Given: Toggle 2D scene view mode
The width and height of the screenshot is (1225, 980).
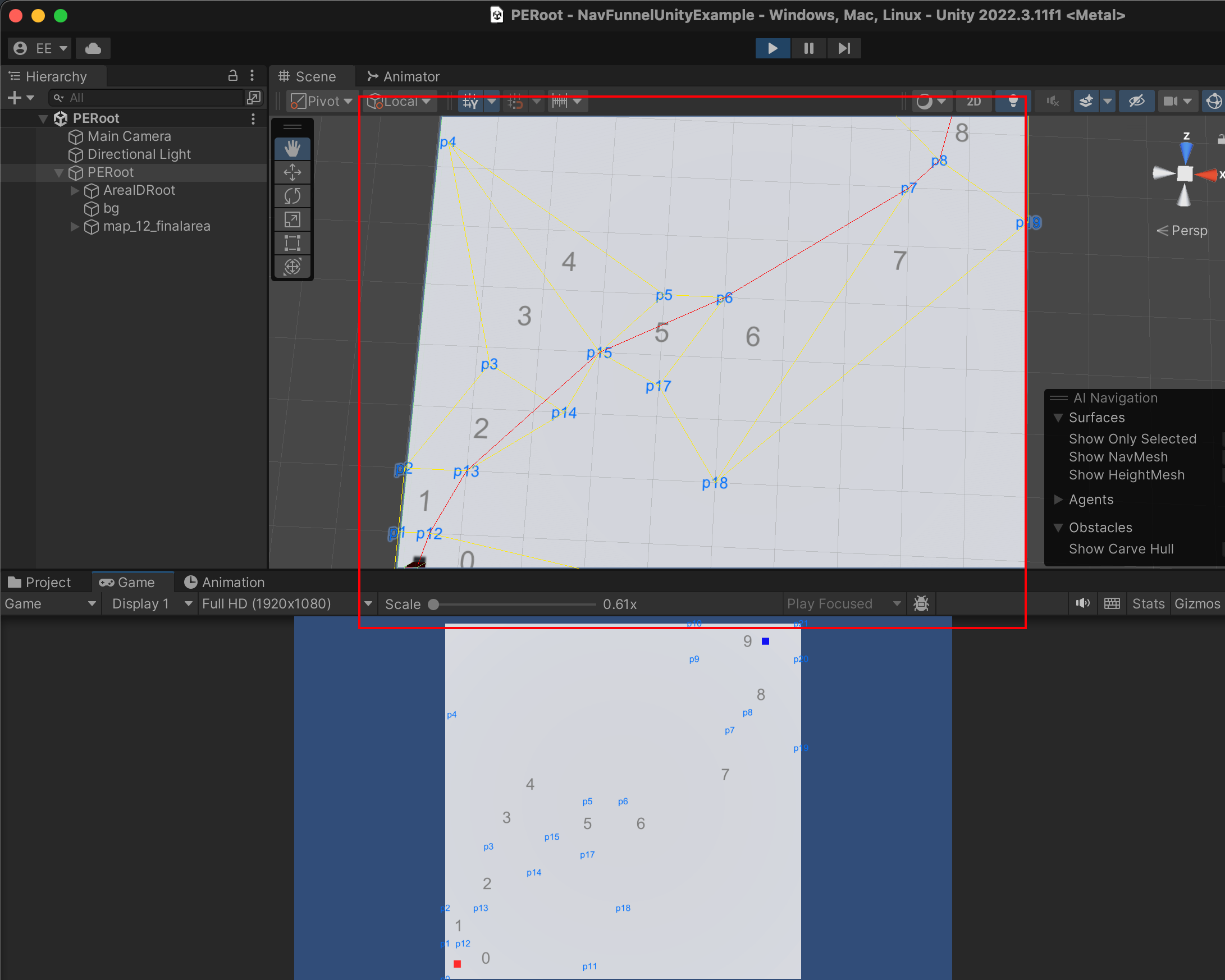Looking at the screenshot, I should [974, 101].
